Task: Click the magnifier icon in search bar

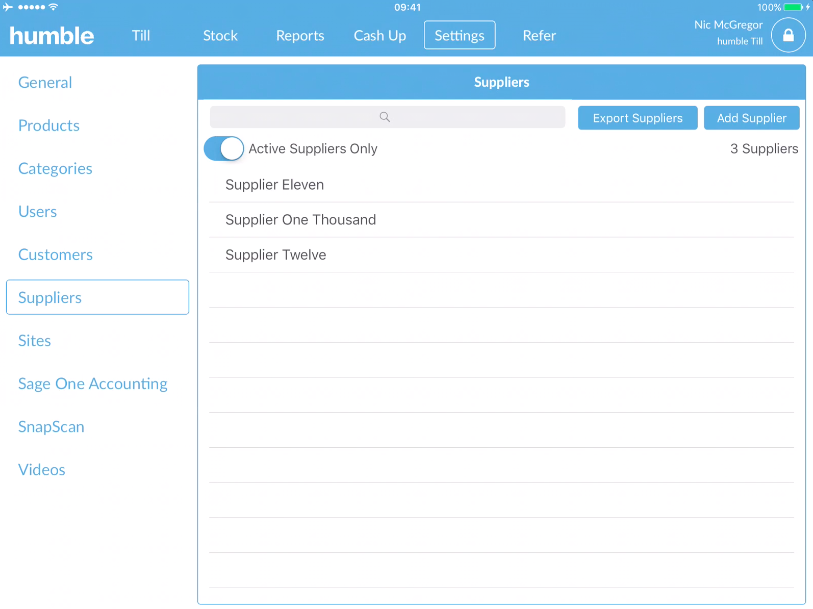Action: click(x=385, y=117)
